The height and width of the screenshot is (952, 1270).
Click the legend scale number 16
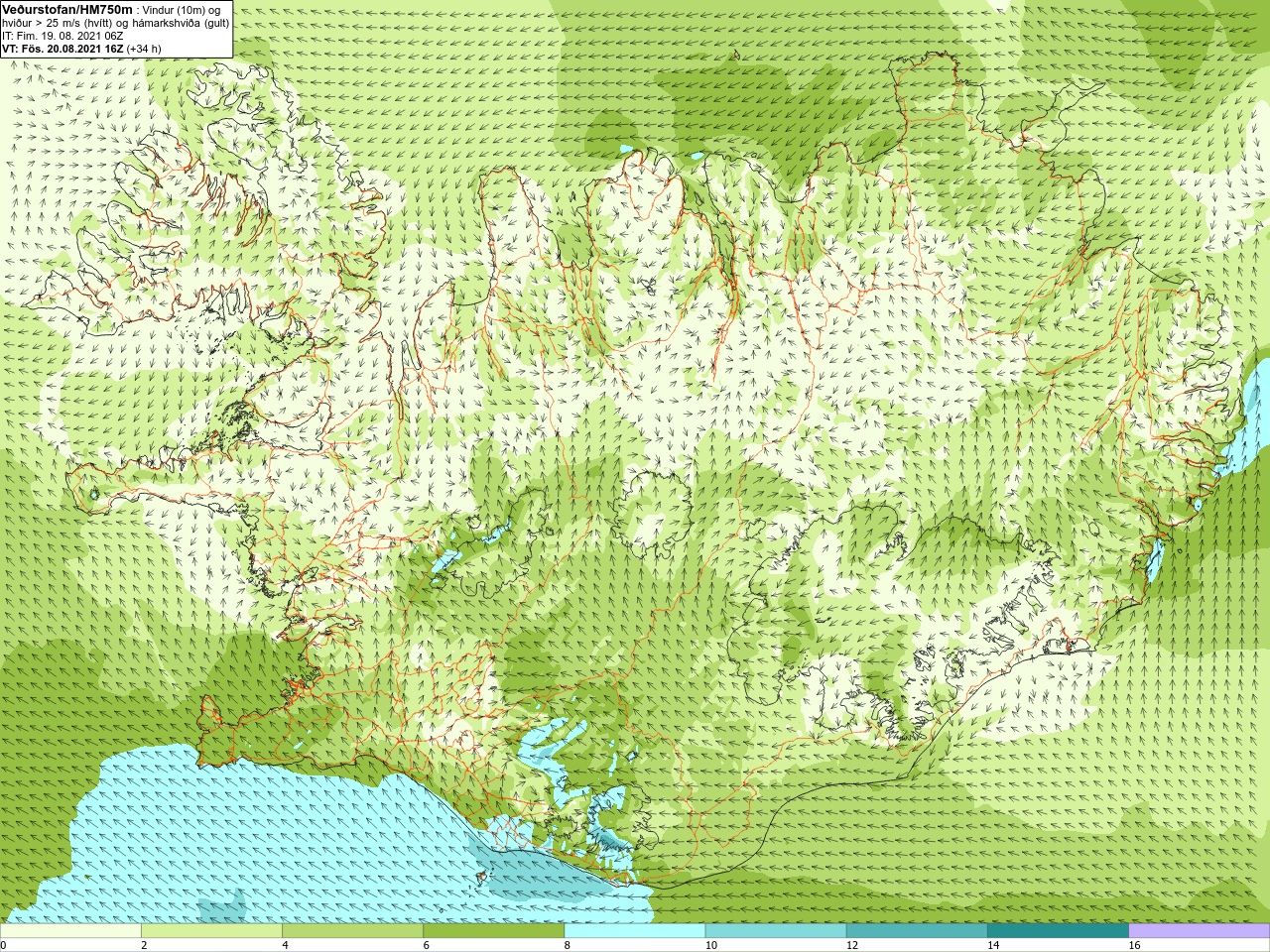[x=1134, y=945]
